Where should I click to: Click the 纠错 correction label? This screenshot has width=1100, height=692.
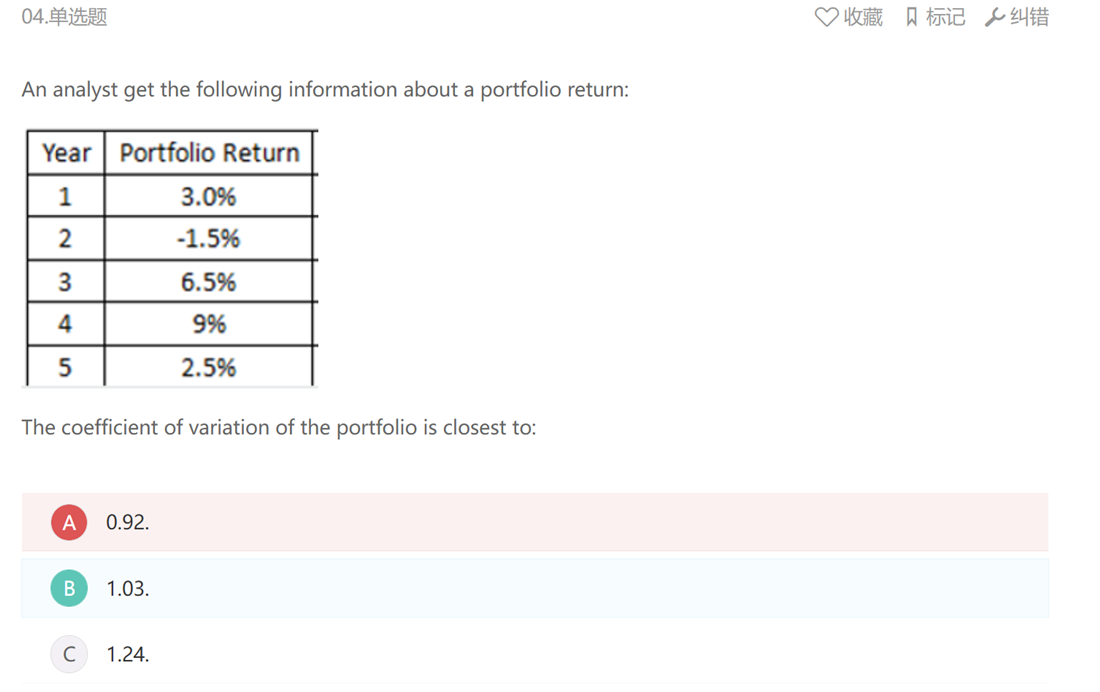[1029, 17]
